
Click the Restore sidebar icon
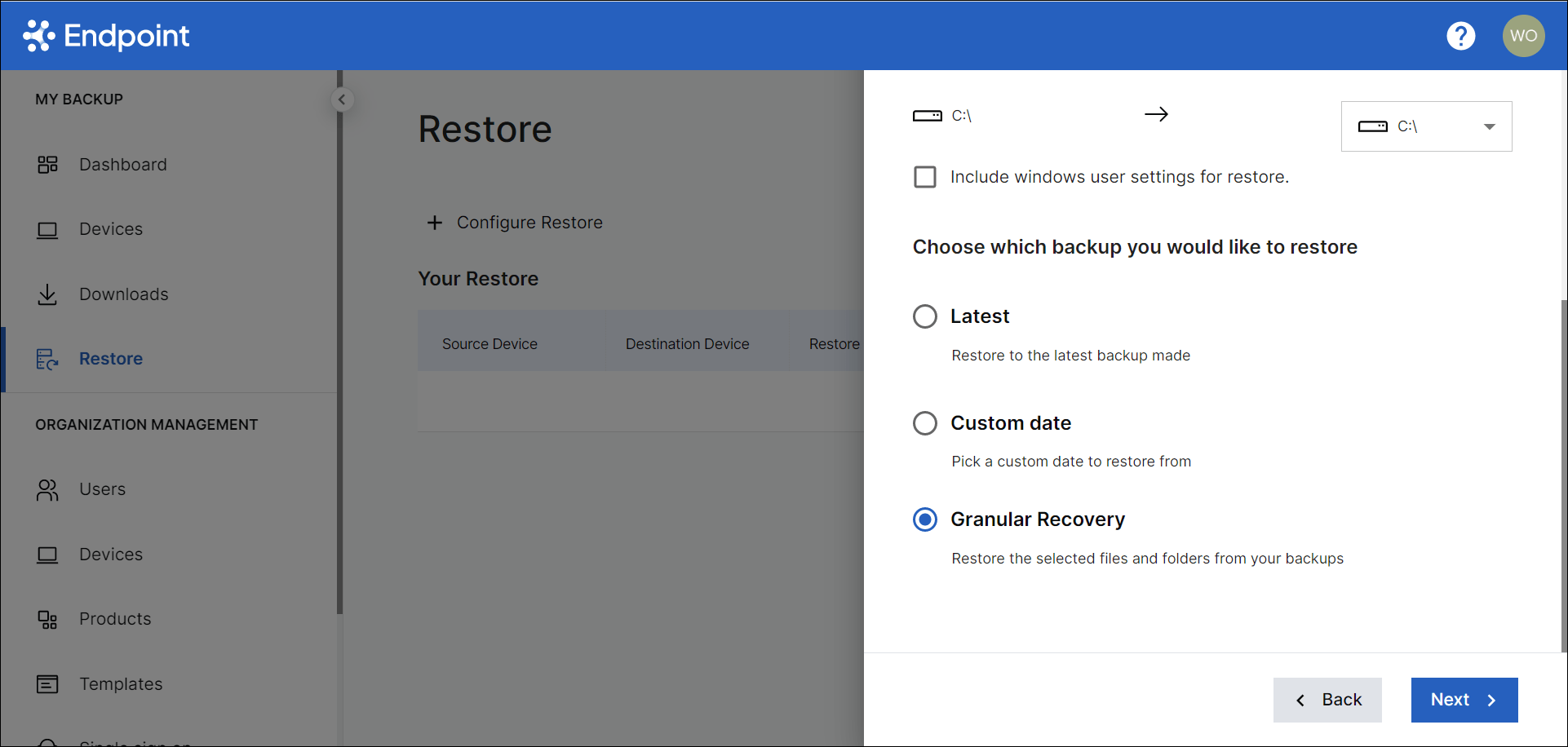pyautogui.click(x=47, y=359)
